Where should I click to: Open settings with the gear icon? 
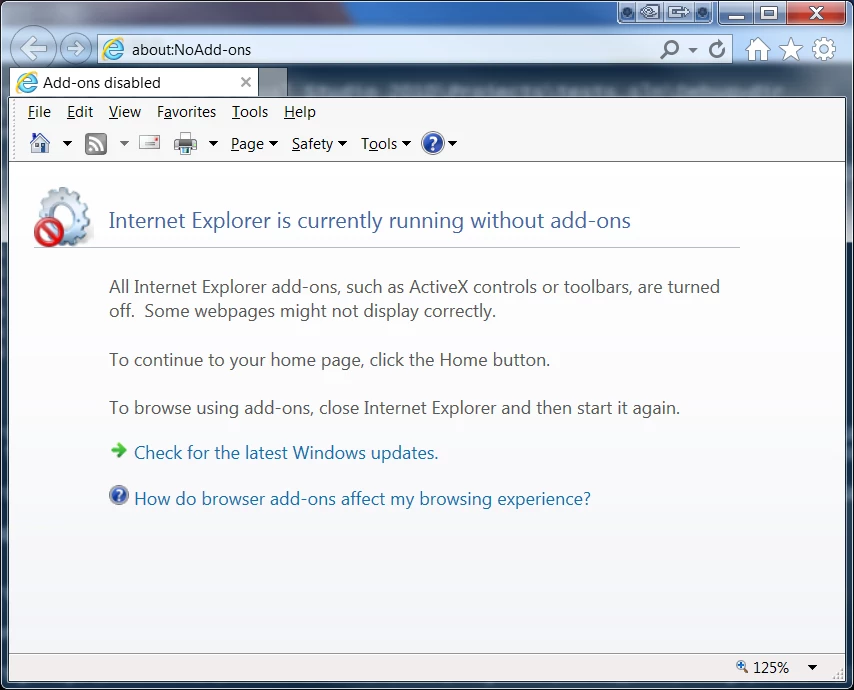click(824, 49)
